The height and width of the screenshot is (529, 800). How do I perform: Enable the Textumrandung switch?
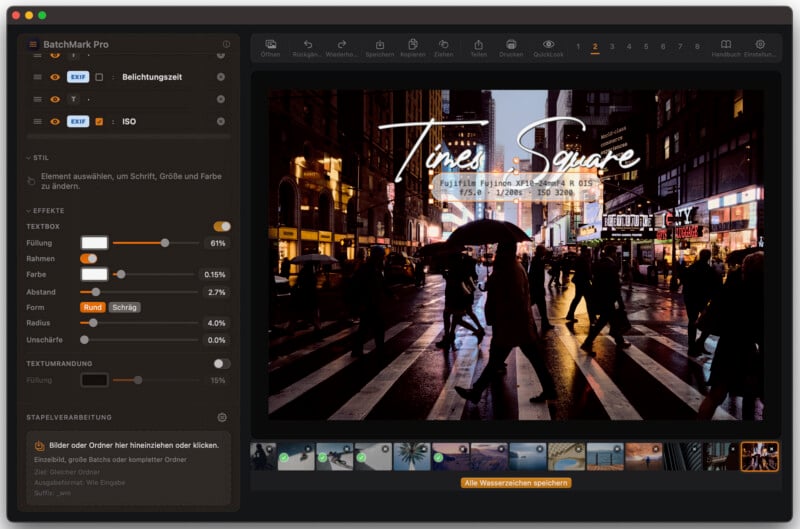tap(222, 364)
